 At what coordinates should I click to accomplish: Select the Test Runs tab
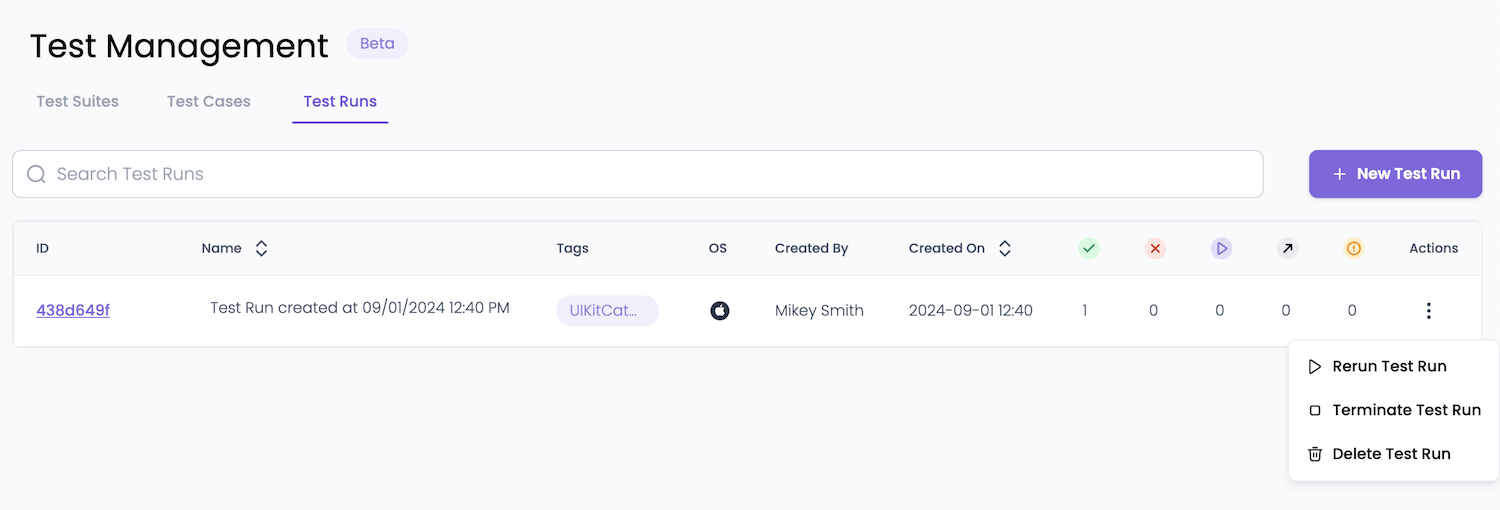pos(340,101)
